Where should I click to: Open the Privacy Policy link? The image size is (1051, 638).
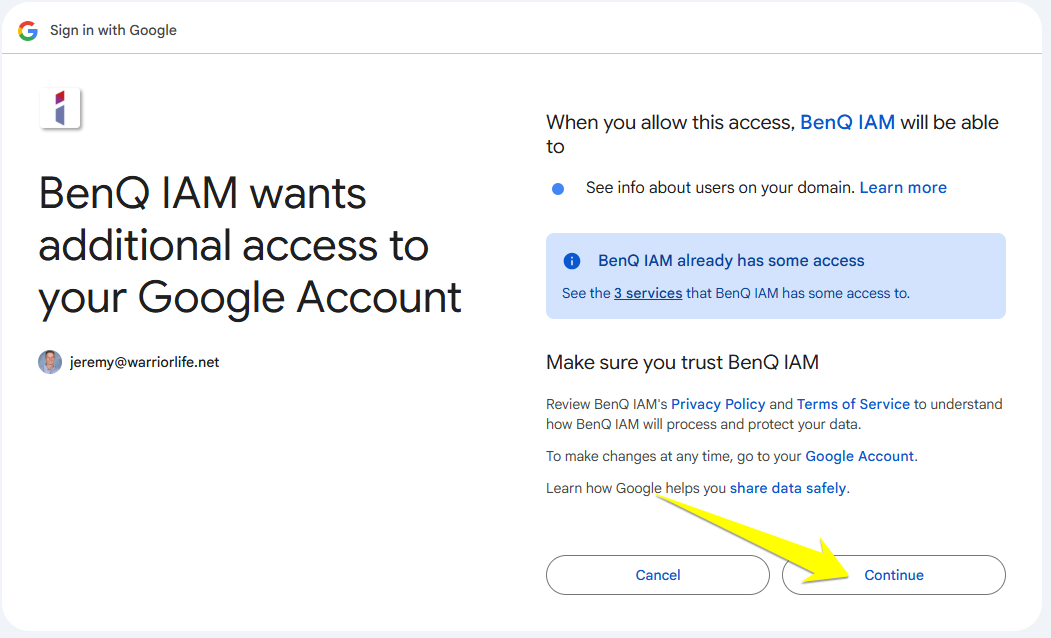click(718, 404)
